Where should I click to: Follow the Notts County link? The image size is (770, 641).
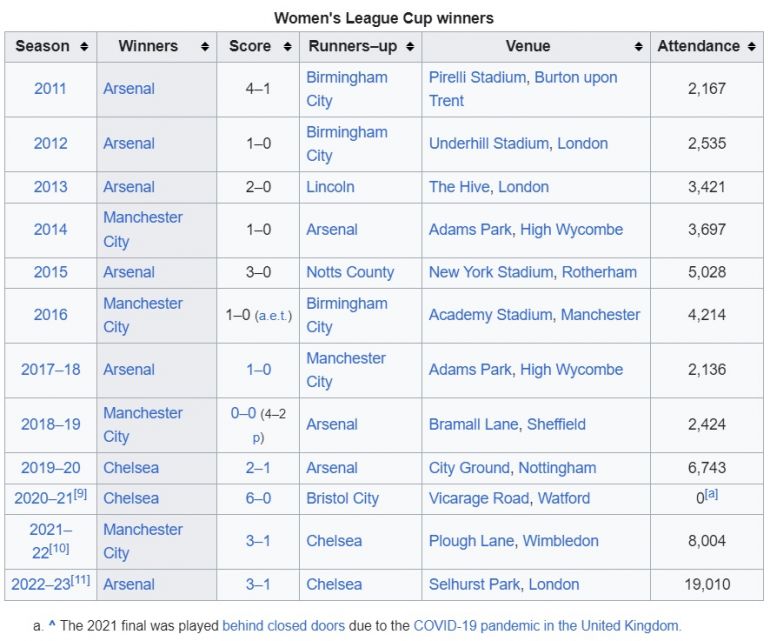350,272
